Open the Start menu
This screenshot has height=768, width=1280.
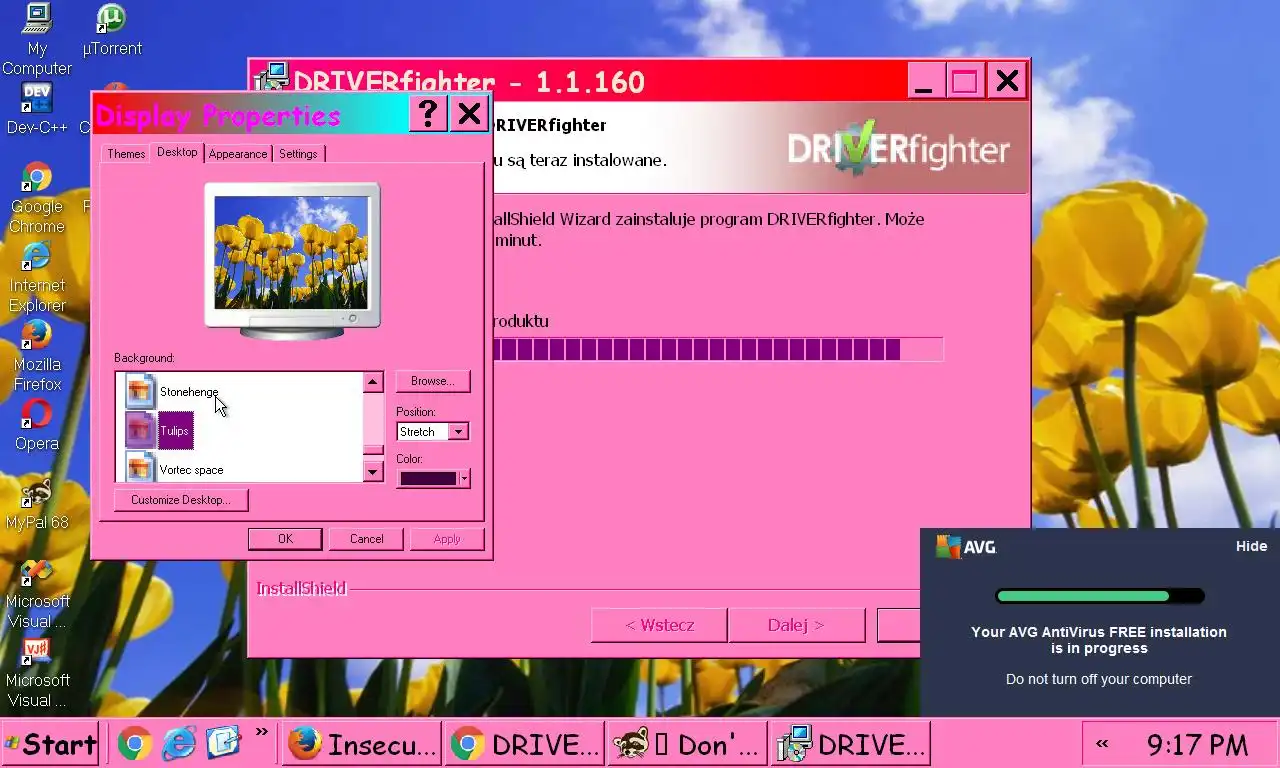(x=50, y=744)
